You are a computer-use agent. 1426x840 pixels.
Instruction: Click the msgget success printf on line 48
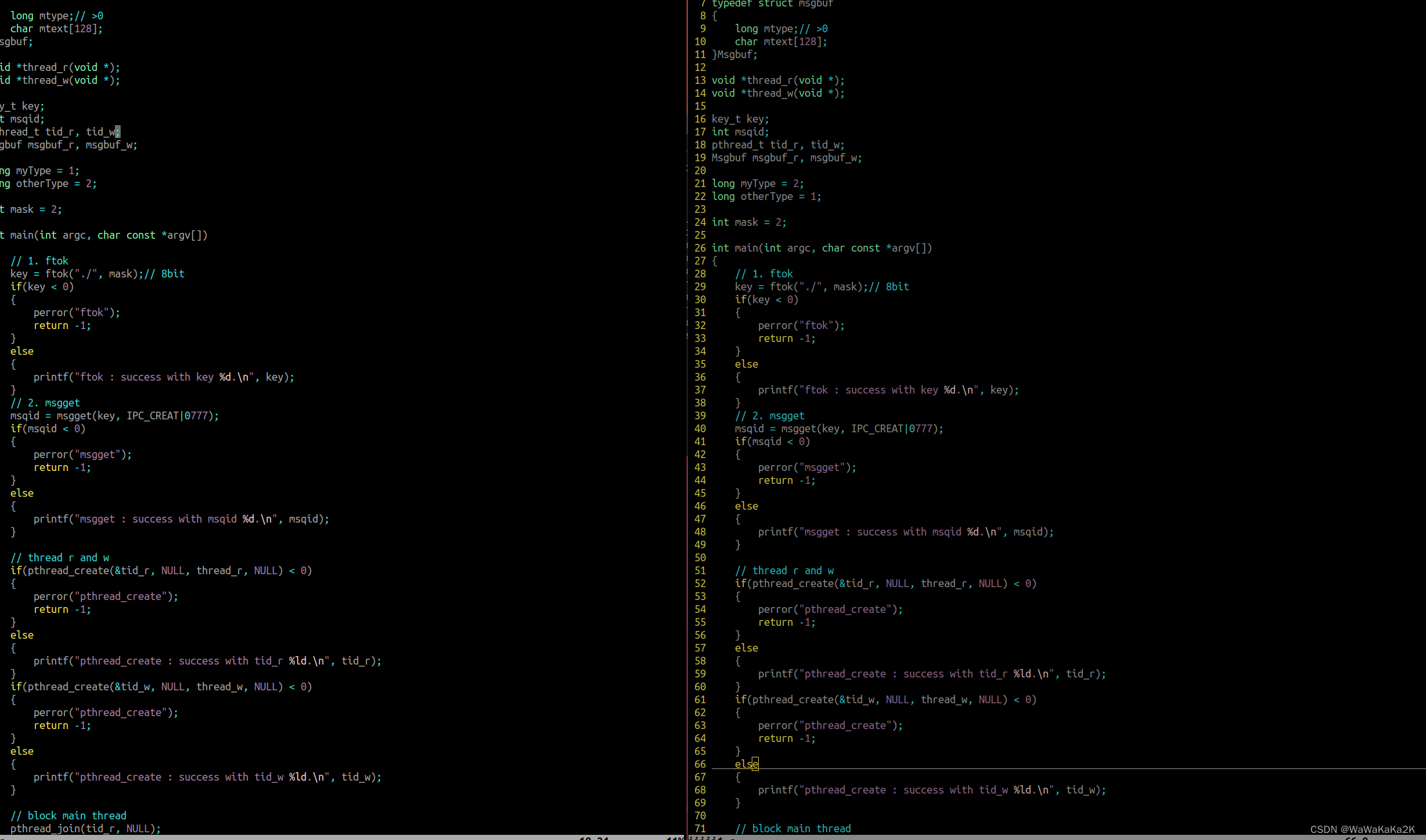906,532
